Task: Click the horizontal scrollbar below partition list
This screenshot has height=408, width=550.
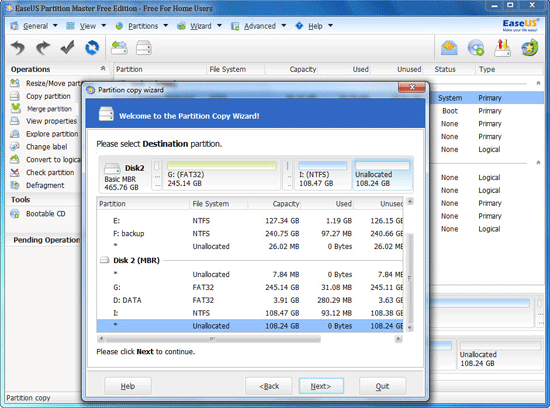Action: (x=249, y=339)
